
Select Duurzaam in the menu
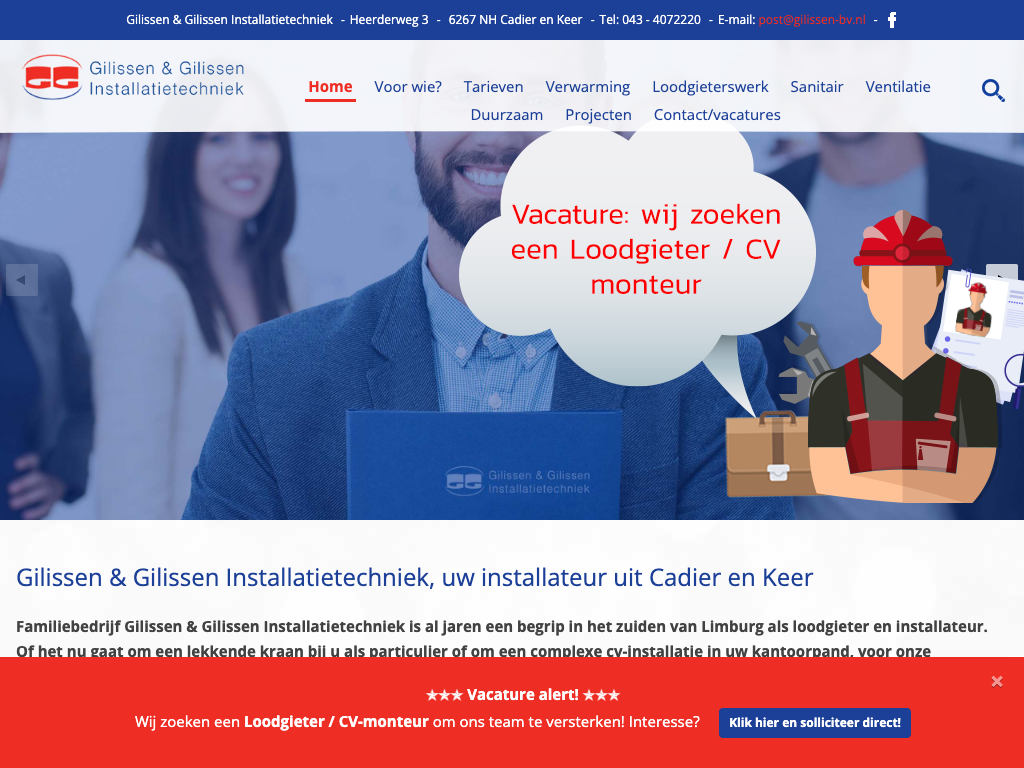point(507,115)
